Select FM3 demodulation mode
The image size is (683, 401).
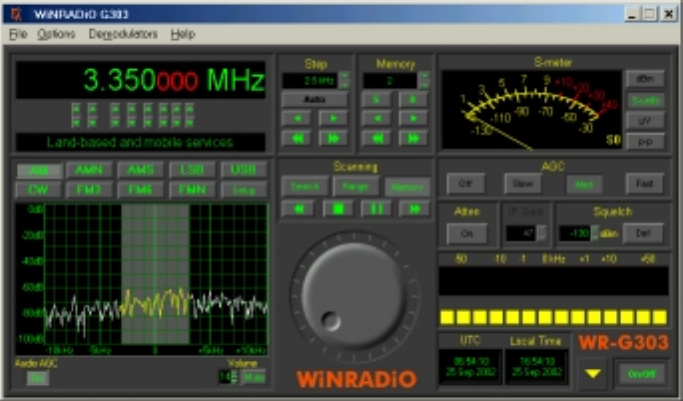[89, 190]
